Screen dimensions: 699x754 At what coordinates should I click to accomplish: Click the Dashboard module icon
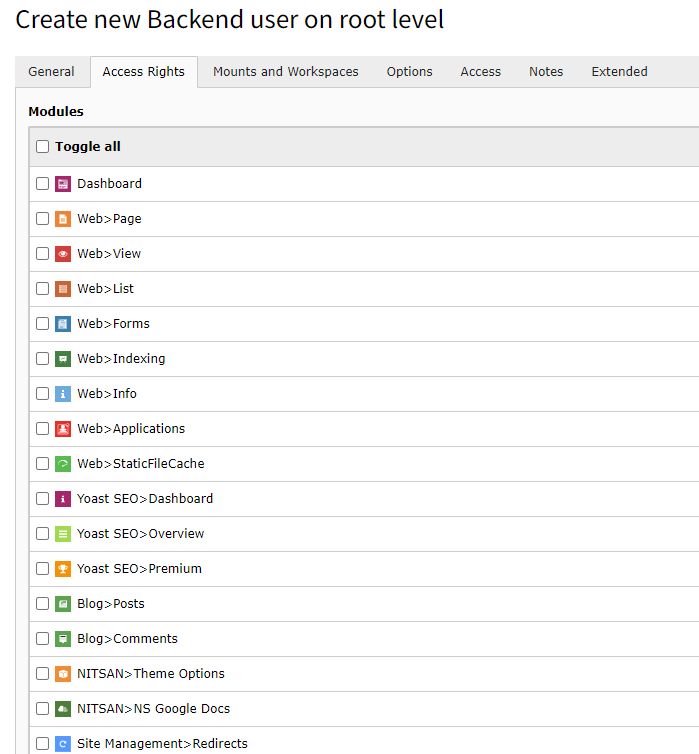63,184
